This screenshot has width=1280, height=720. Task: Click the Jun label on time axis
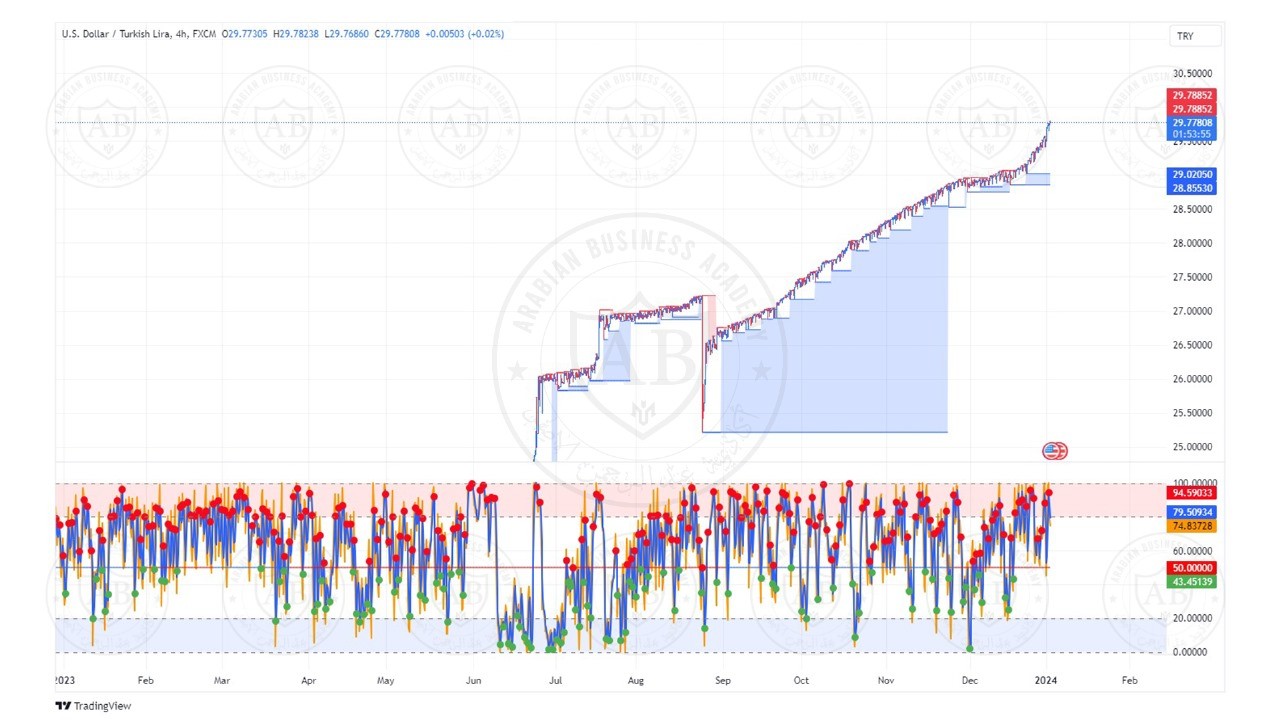[473, 680]
